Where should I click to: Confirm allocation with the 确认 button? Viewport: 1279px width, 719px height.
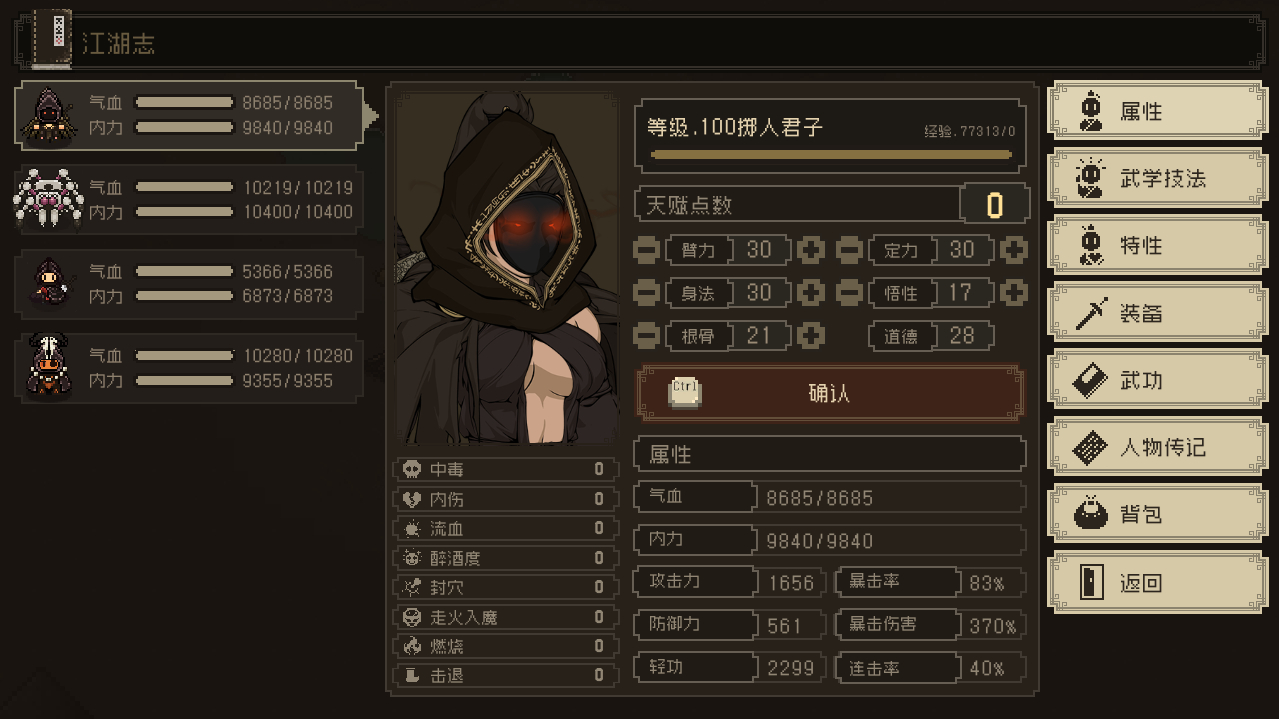click(x=830, y=393)
